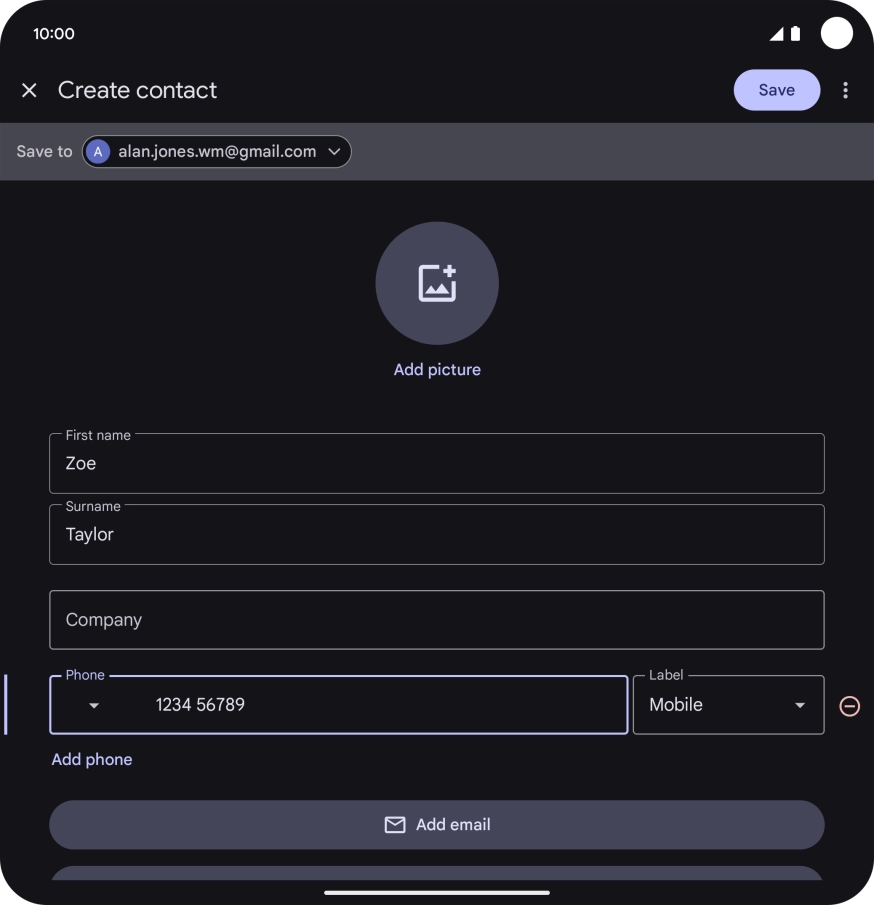Click the Add email button
The height and width of the screenshot is (905, 874).
tap(437, 825)
